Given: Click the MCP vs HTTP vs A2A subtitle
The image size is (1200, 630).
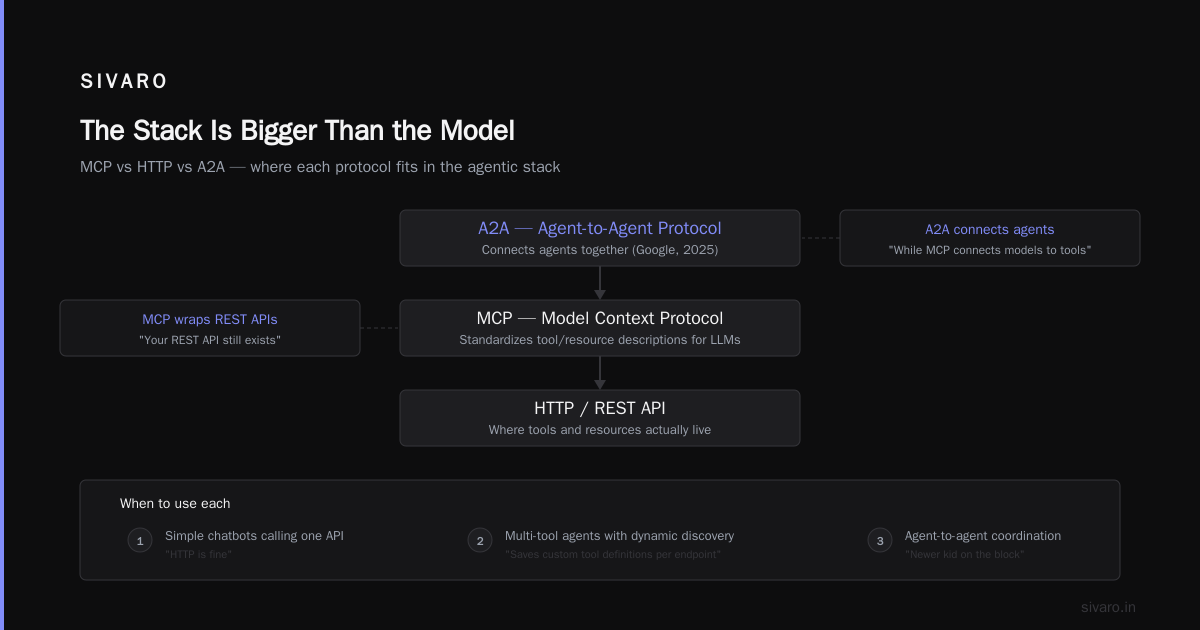Looking at the screenshot, I should point(320,167).
